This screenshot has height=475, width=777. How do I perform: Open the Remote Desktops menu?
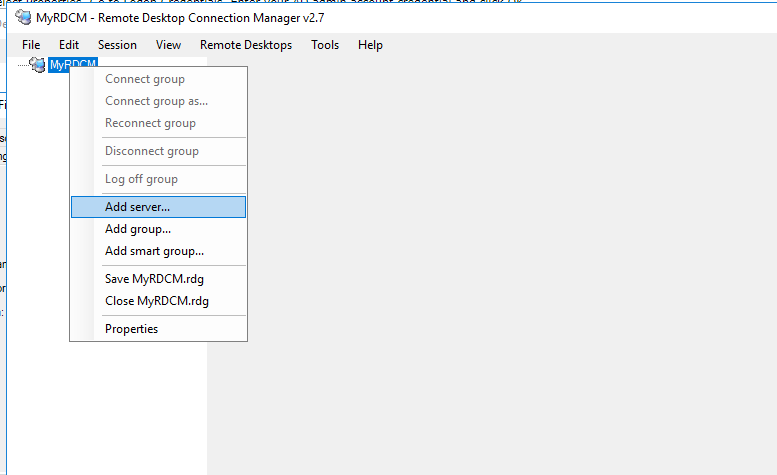point(246,45)
